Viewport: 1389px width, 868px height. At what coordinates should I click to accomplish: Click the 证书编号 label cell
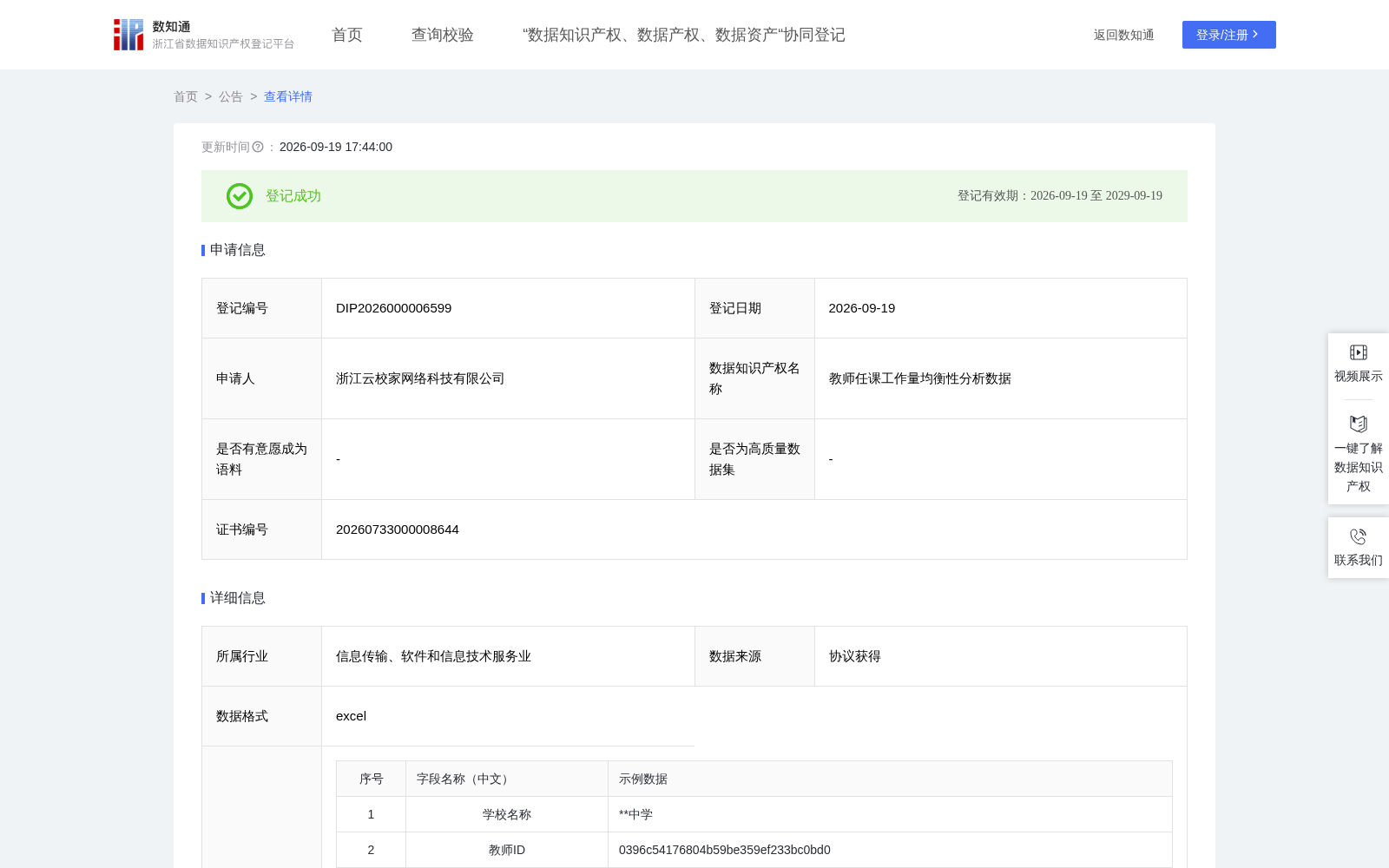coord(262,529)
